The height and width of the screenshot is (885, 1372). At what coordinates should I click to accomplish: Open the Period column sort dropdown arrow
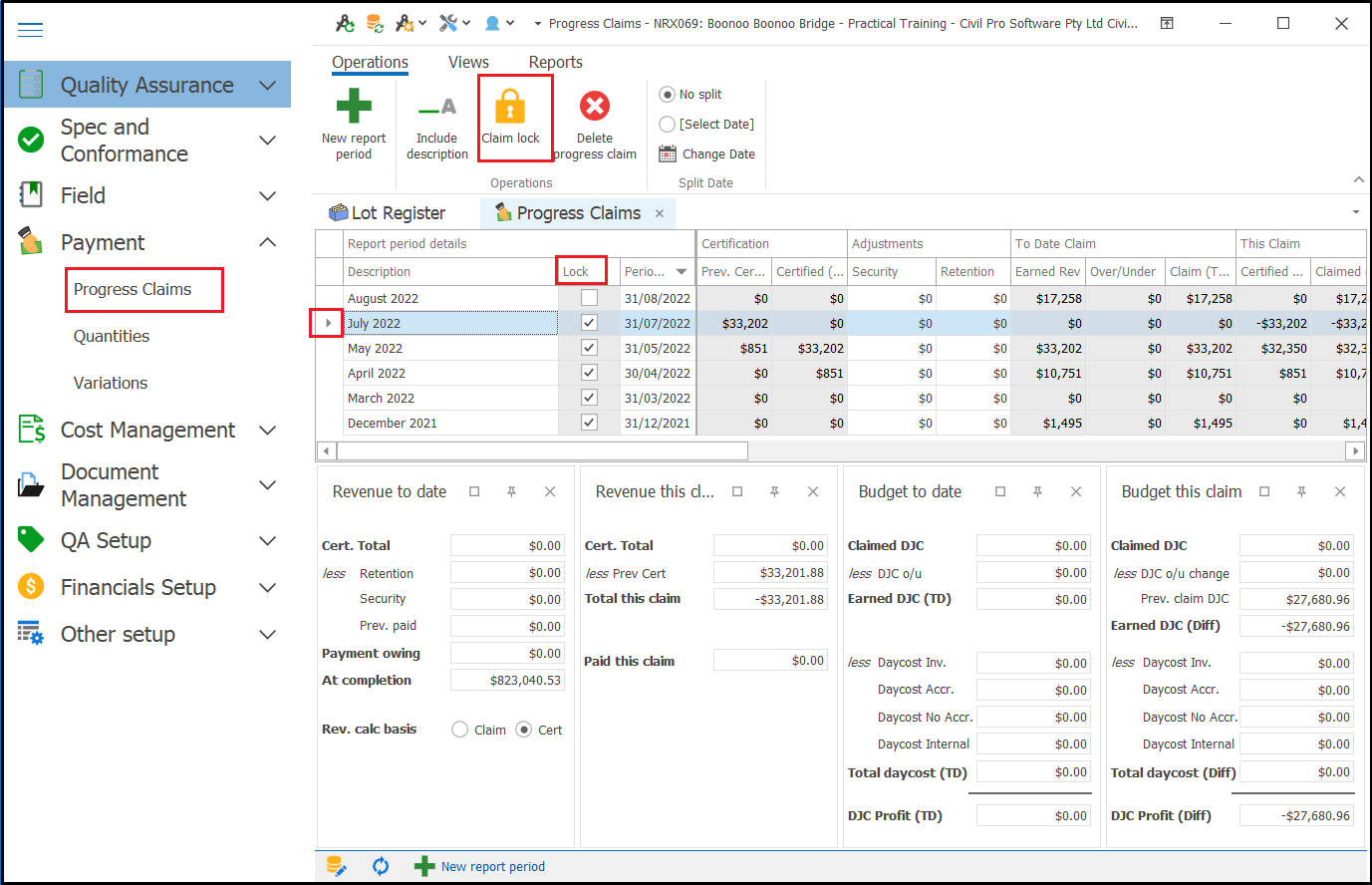click(682, 271)
